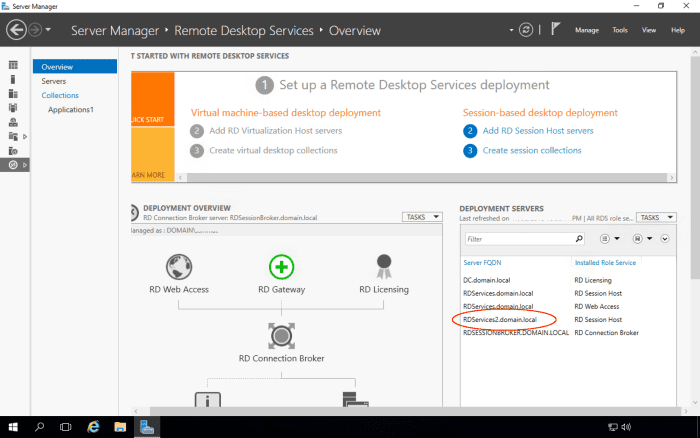Select Overview in the RDS navigation
Image resolution: width=700 pixels, height=438 pixels.
coord(75,67)
